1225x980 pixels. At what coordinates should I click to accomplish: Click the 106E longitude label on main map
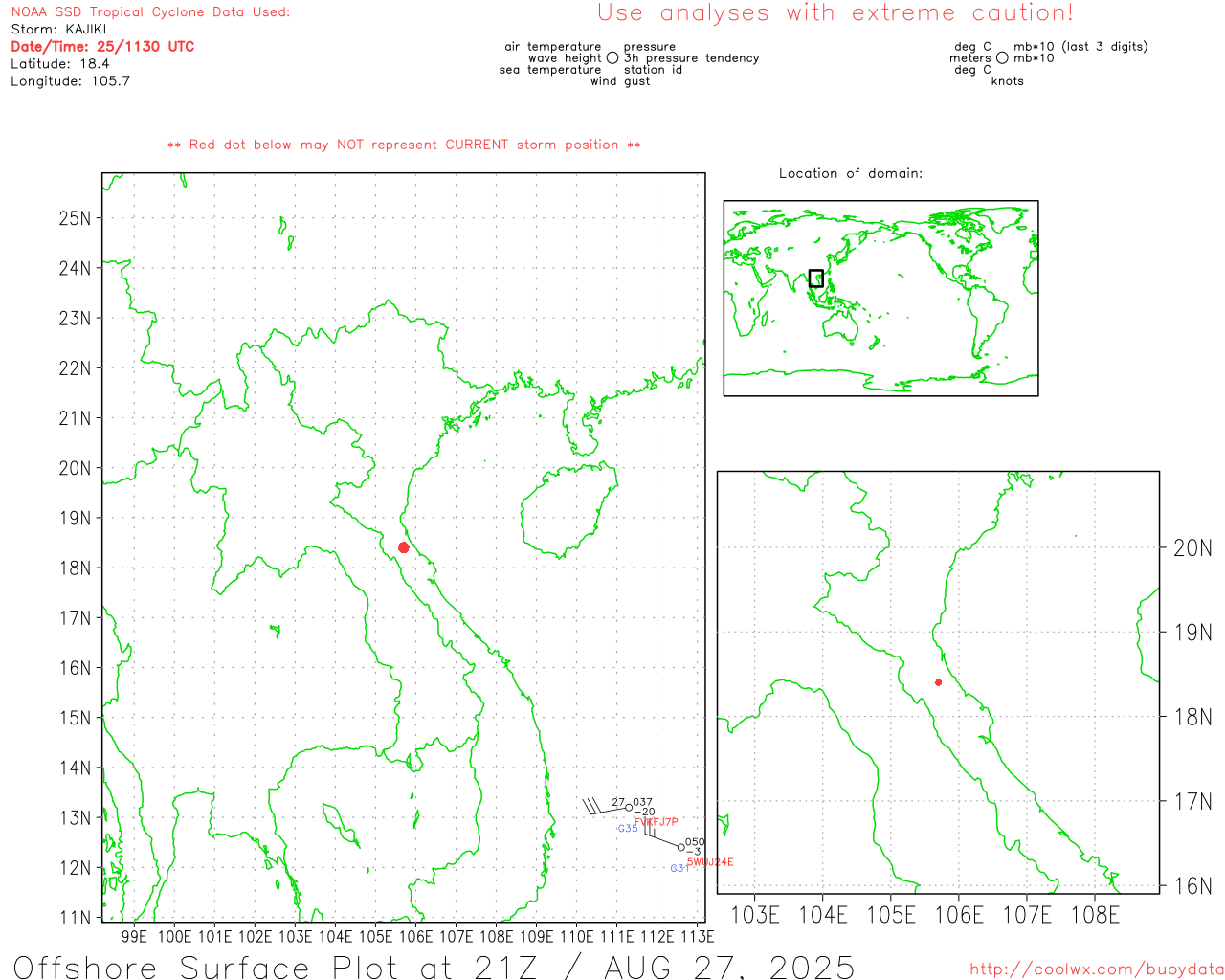point(415,936)
